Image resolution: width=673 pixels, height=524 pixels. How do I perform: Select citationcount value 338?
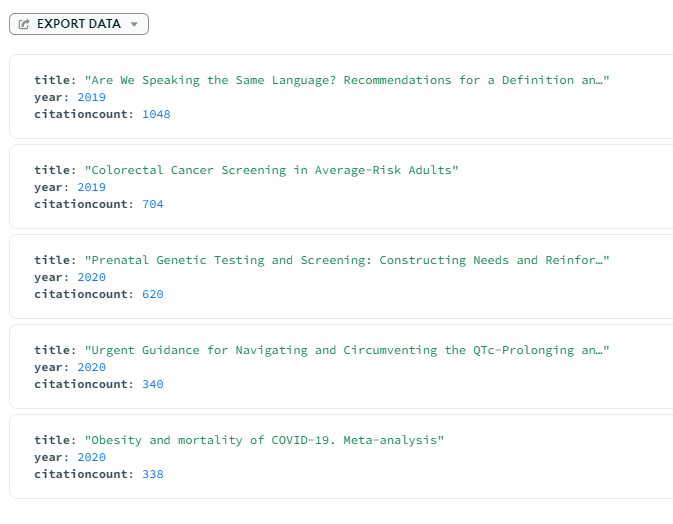pos(153,475)
